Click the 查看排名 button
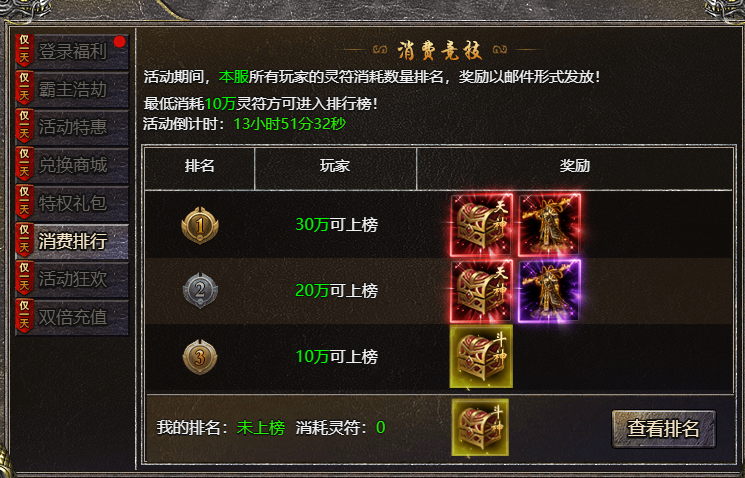This screenshot has width=745, height=478. pyautogui.click(x=663, y=429)
